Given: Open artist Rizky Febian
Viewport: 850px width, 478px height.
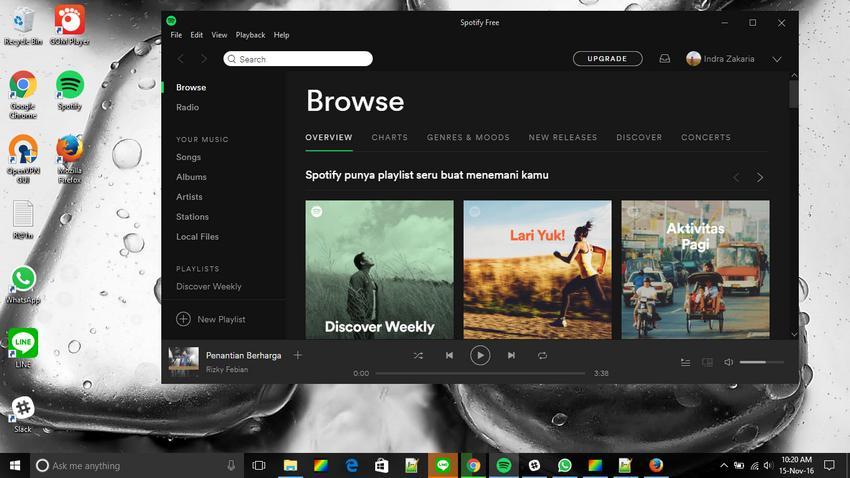Looking at the screenshot, I should (x=227, y=370).
